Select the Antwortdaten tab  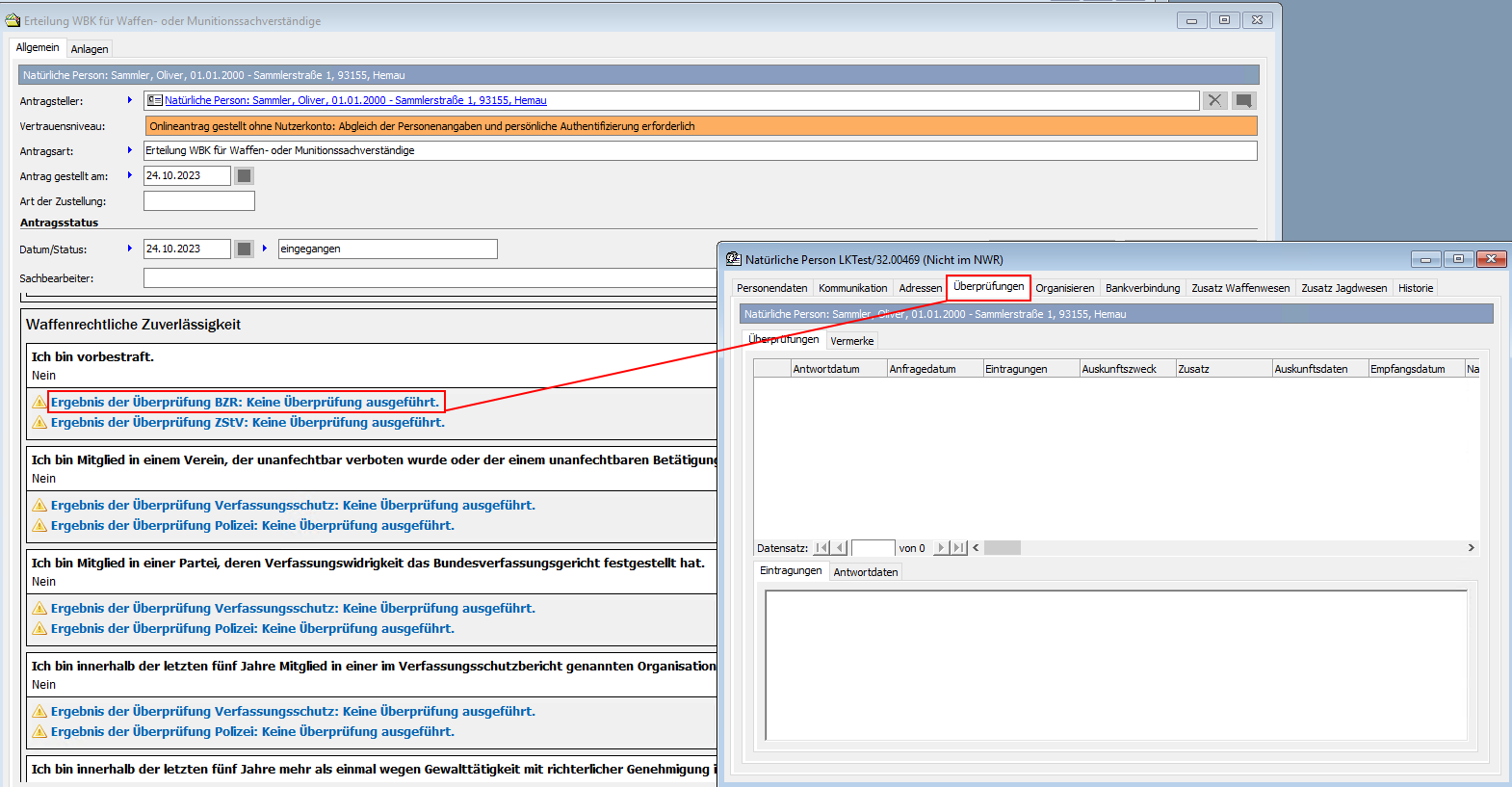click(x=865, y=572)
